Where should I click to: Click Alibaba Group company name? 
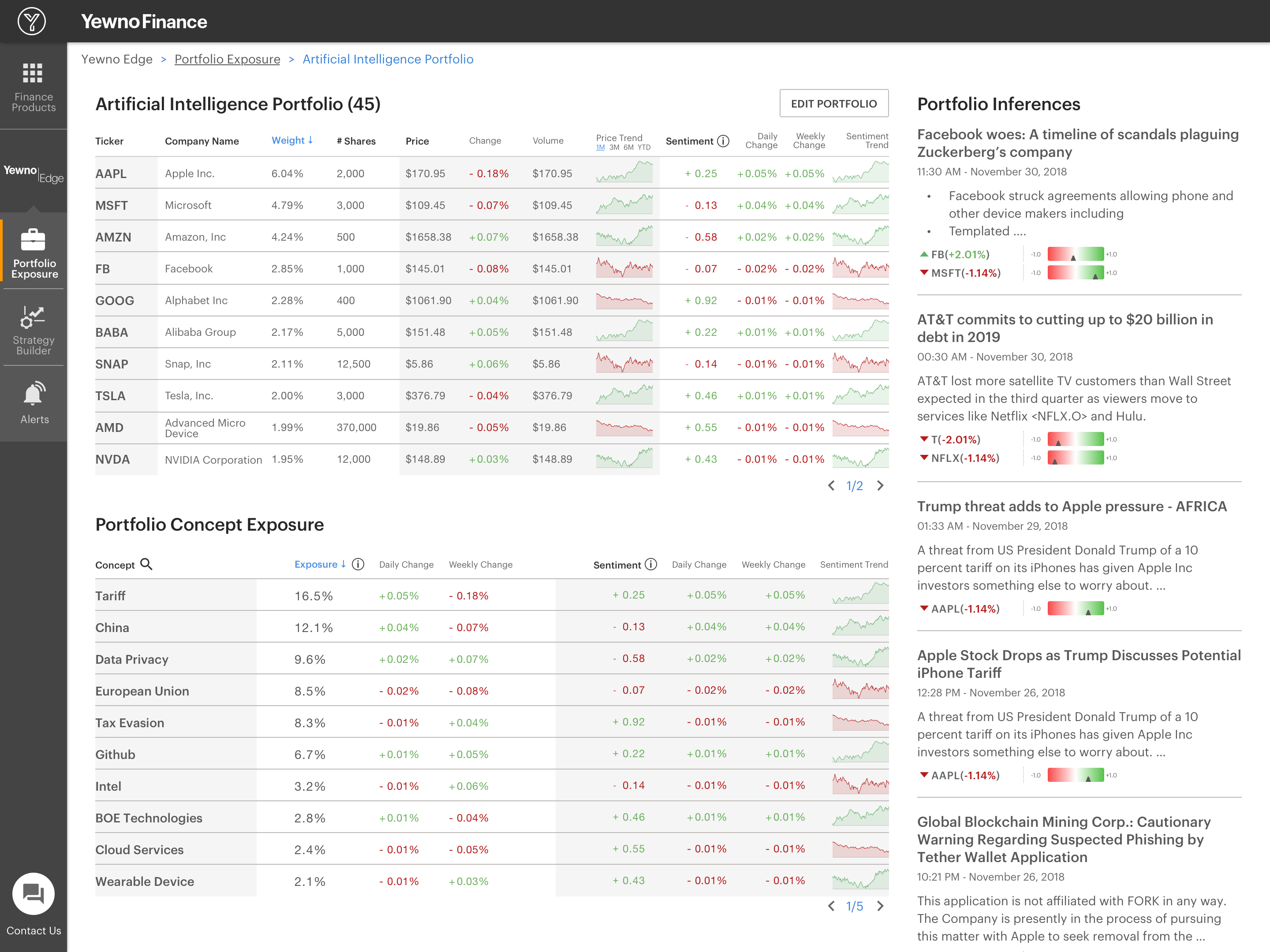(200, 332)
